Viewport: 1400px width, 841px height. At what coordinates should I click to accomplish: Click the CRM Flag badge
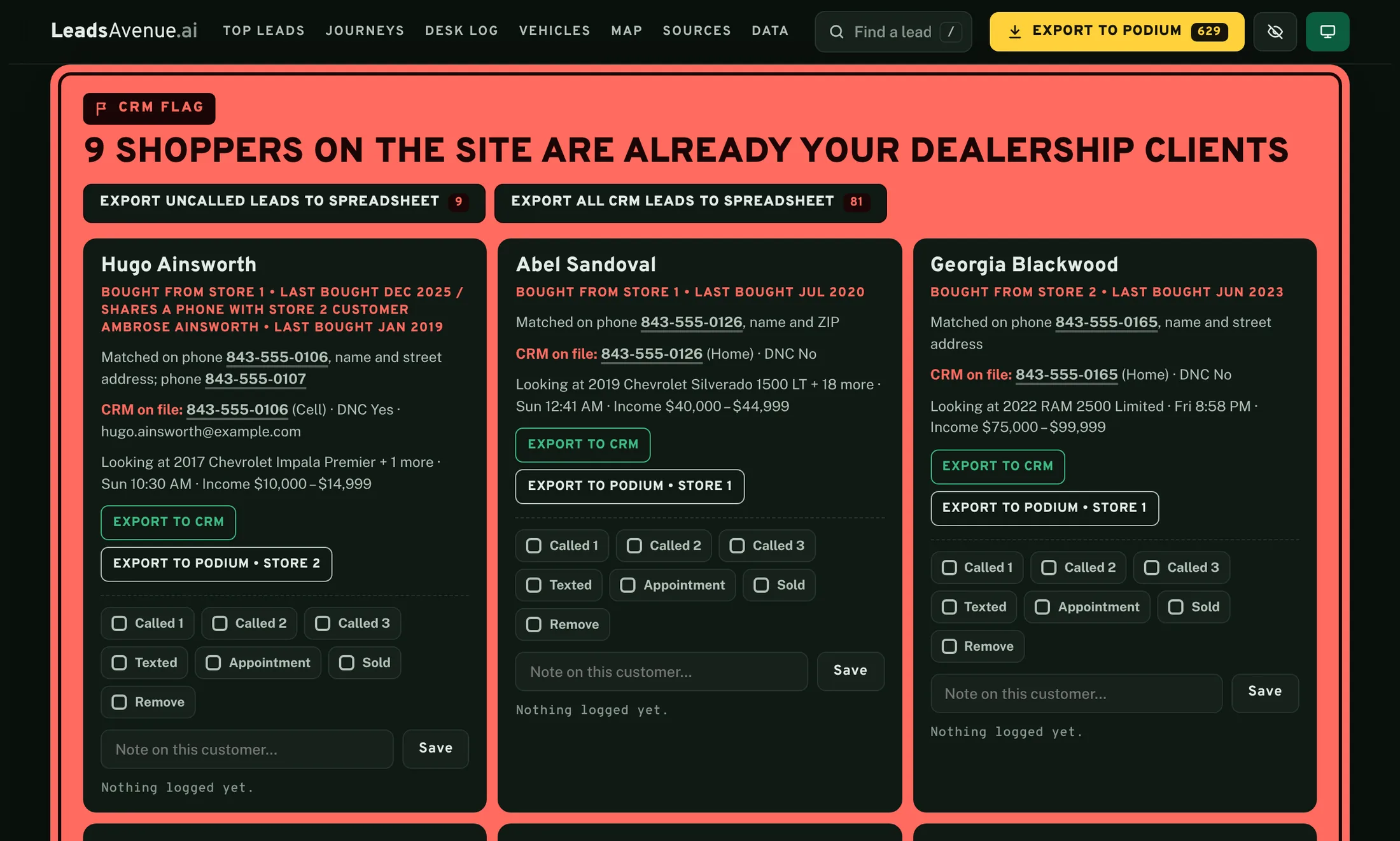point(149,108)
